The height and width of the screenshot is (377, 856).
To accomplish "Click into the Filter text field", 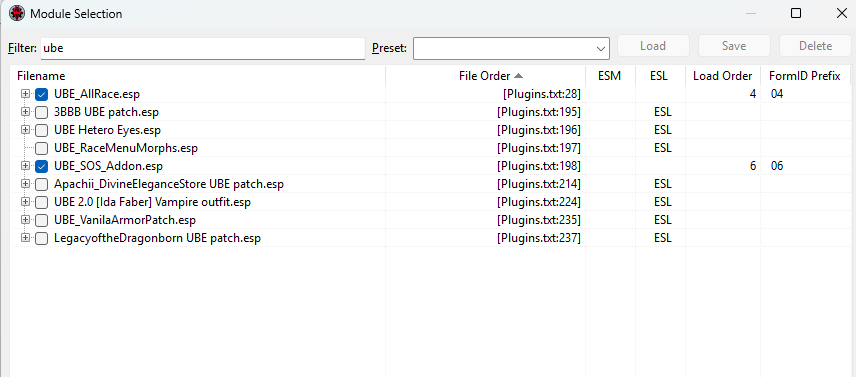I will (203, 48).
